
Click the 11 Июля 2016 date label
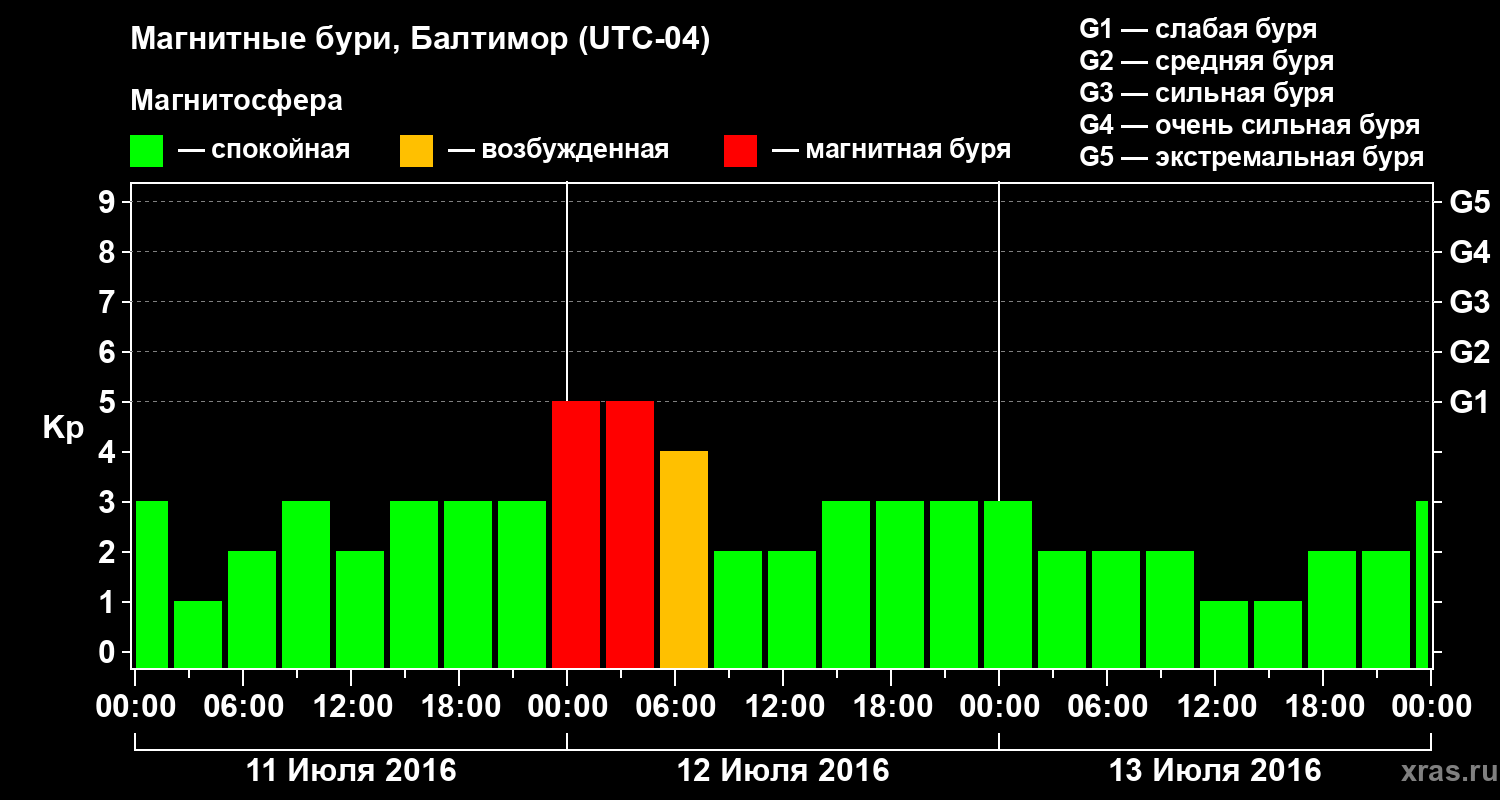click(351, 771)
